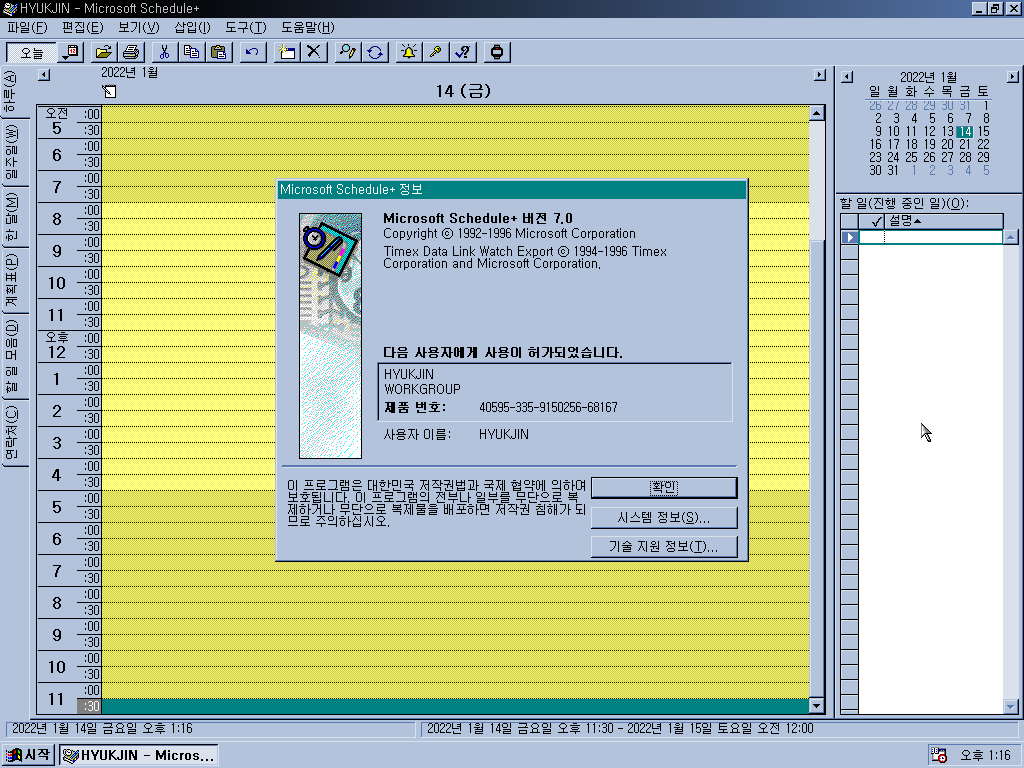Image resolution: width=1024 pixels, height=768 pixels.
Task: Click the Undo arrow icon
Action: point(252,52)
